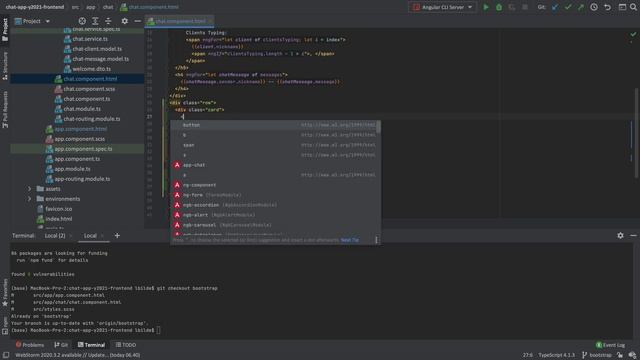Image resolution: width=640 pixels, height=360 pixels.
Task: Open Project panel settings gear
Action: 124,21
